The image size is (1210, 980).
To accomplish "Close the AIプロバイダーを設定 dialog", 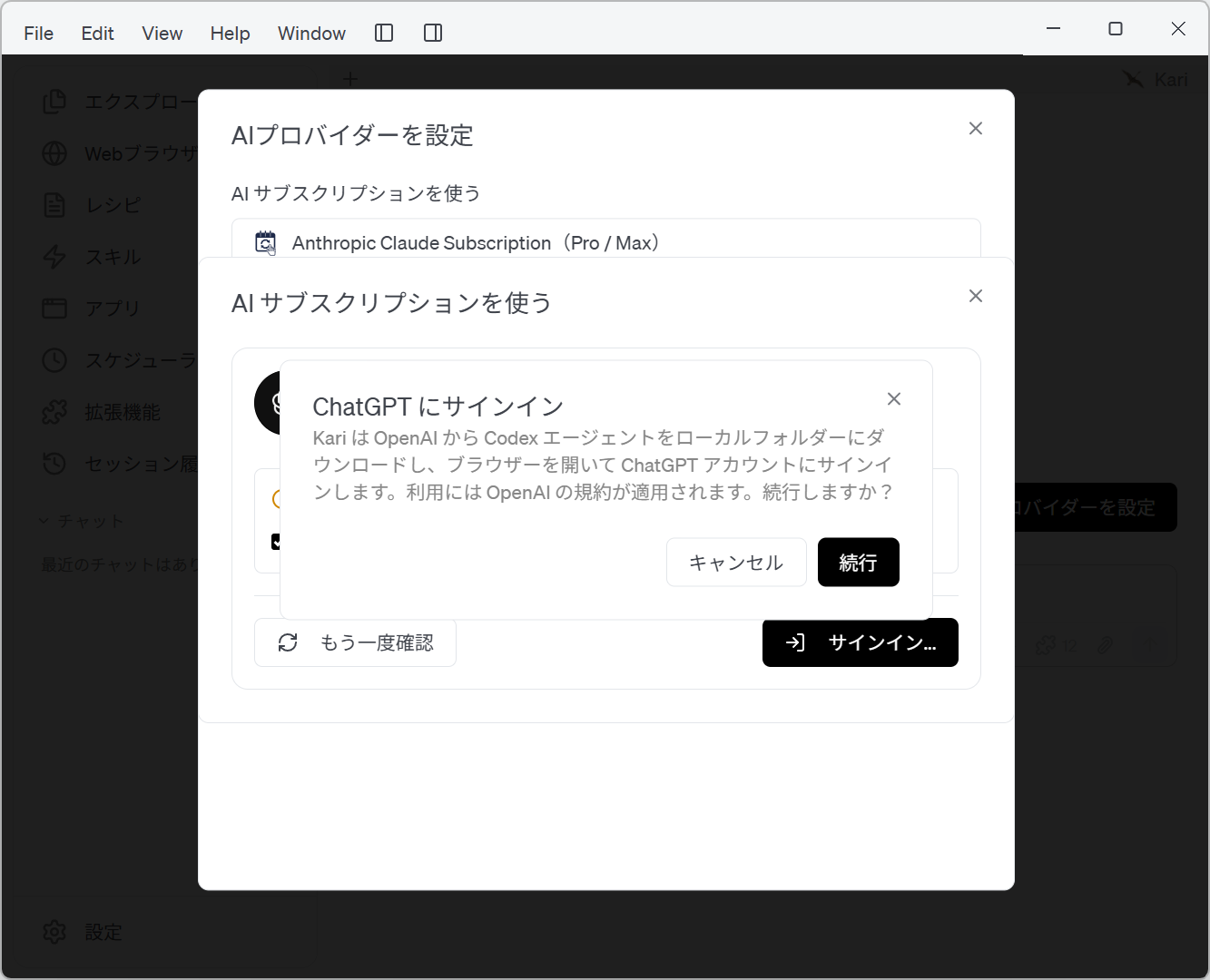I will point(976,129).
